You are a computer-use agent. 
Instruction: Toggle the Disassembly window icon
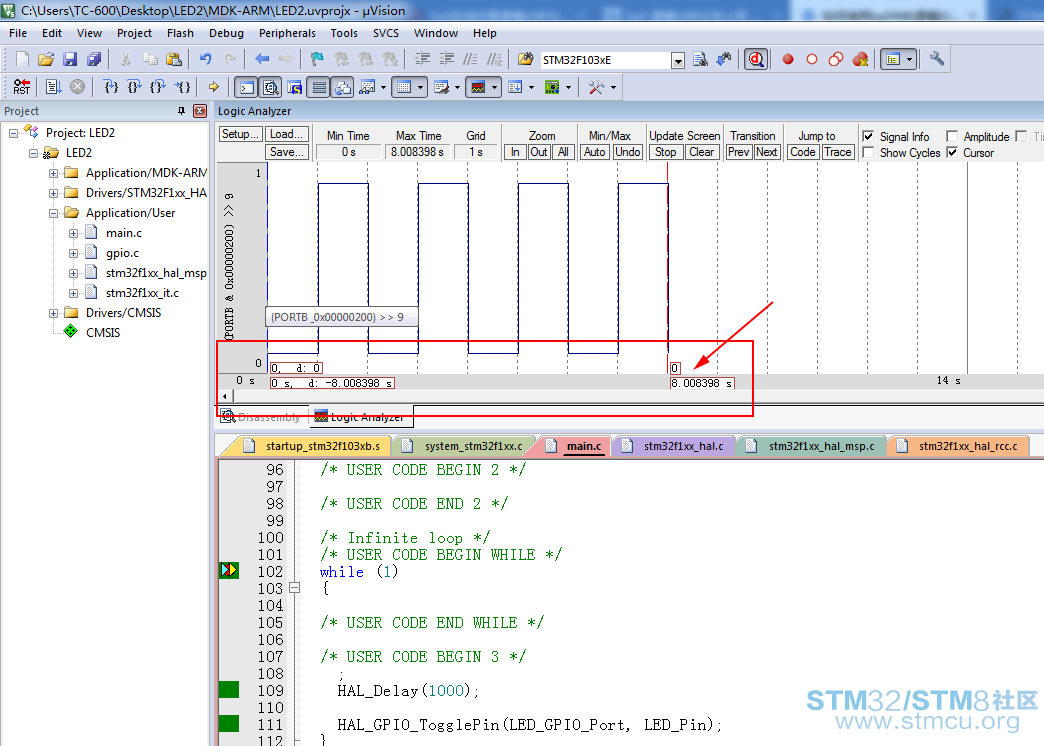pos(270,87)
